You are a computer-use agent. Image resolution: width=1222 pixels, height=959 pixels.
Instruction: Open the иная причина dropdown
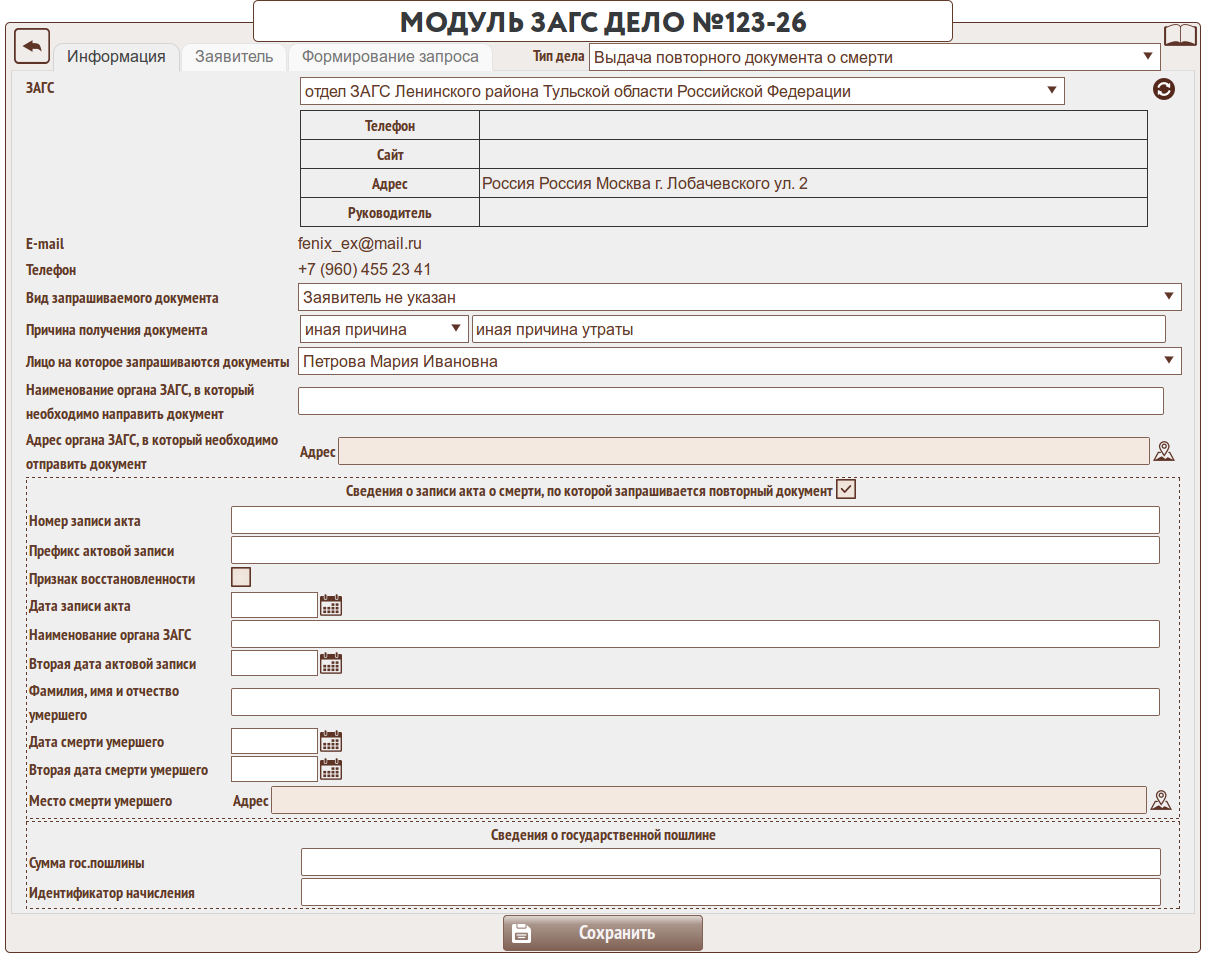click(x=384, y=329)
